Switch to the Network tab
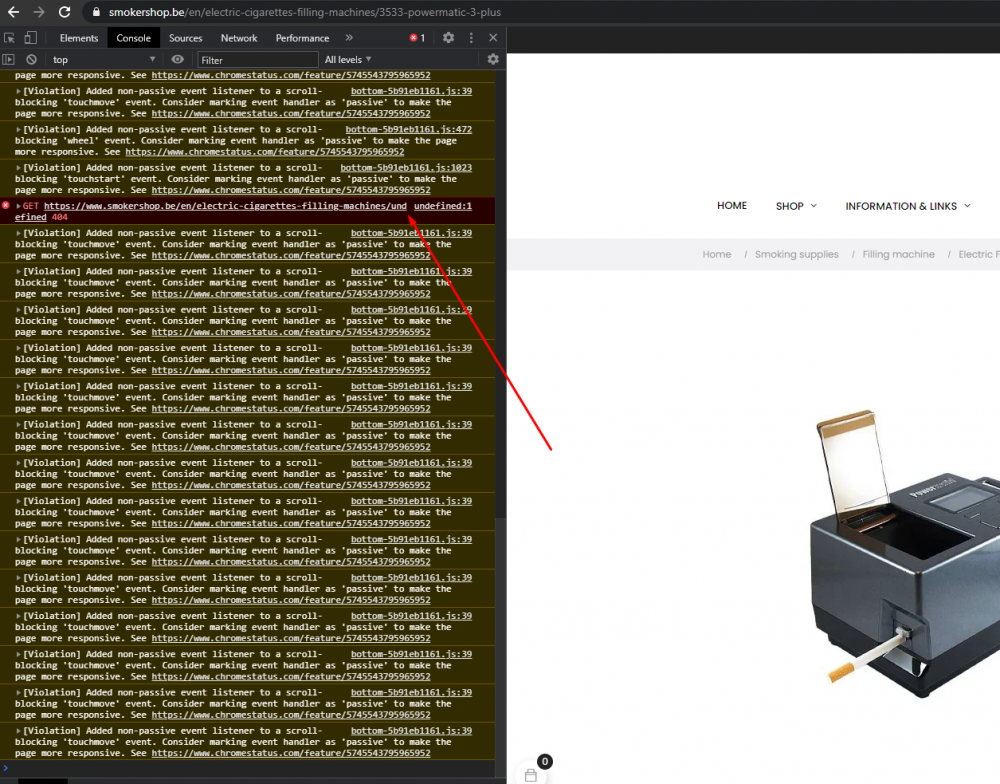Image resolution: width=1000 pixels, height=784 pixels. [x=238, y=37]
